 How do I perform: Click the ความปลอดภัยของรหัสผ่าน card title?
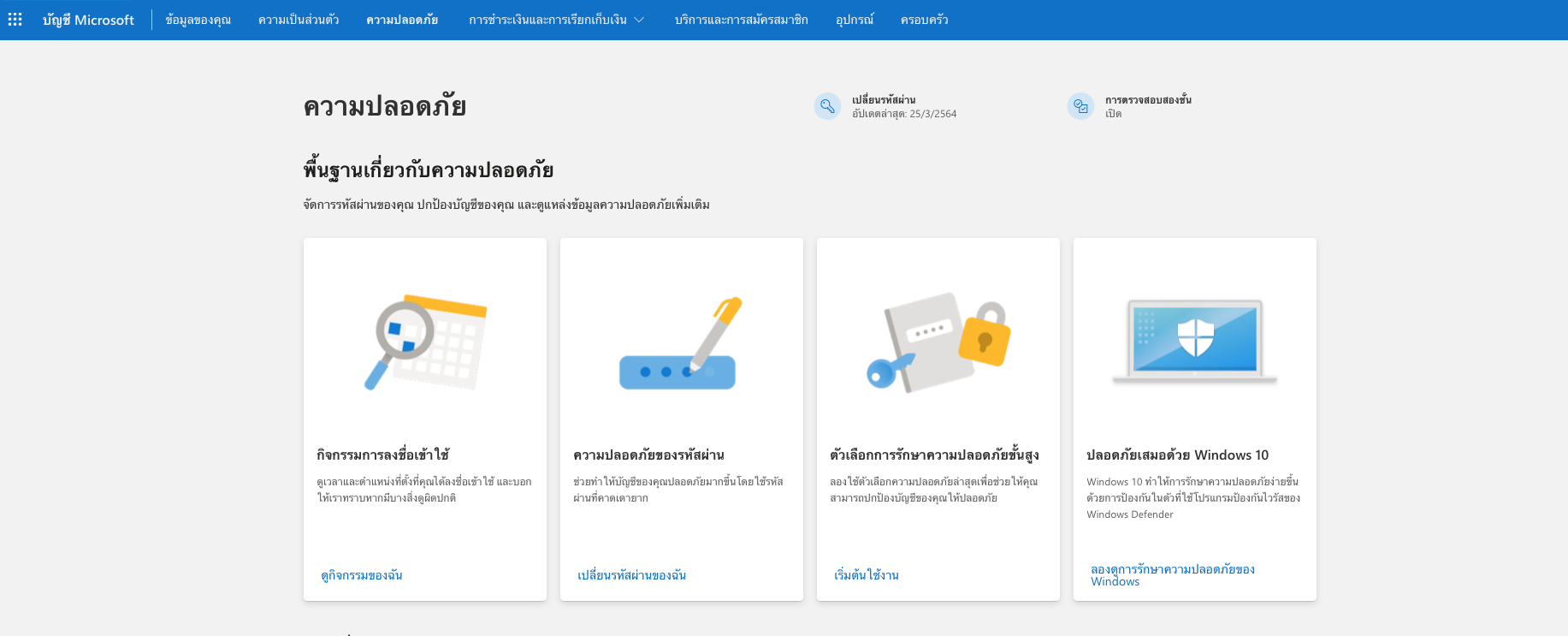coord(649,455)
